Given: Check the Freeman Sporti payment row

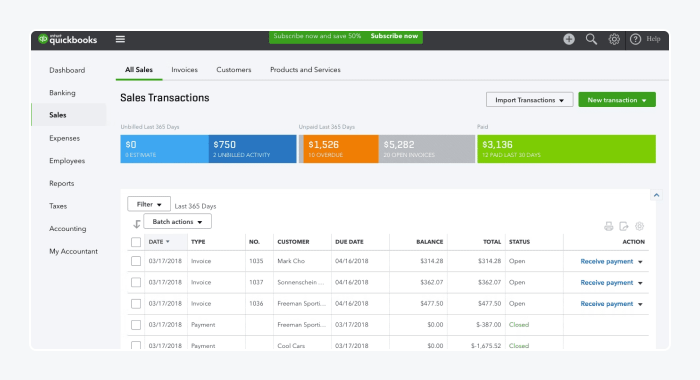Looking at the screenshot, I should [136, 325].
